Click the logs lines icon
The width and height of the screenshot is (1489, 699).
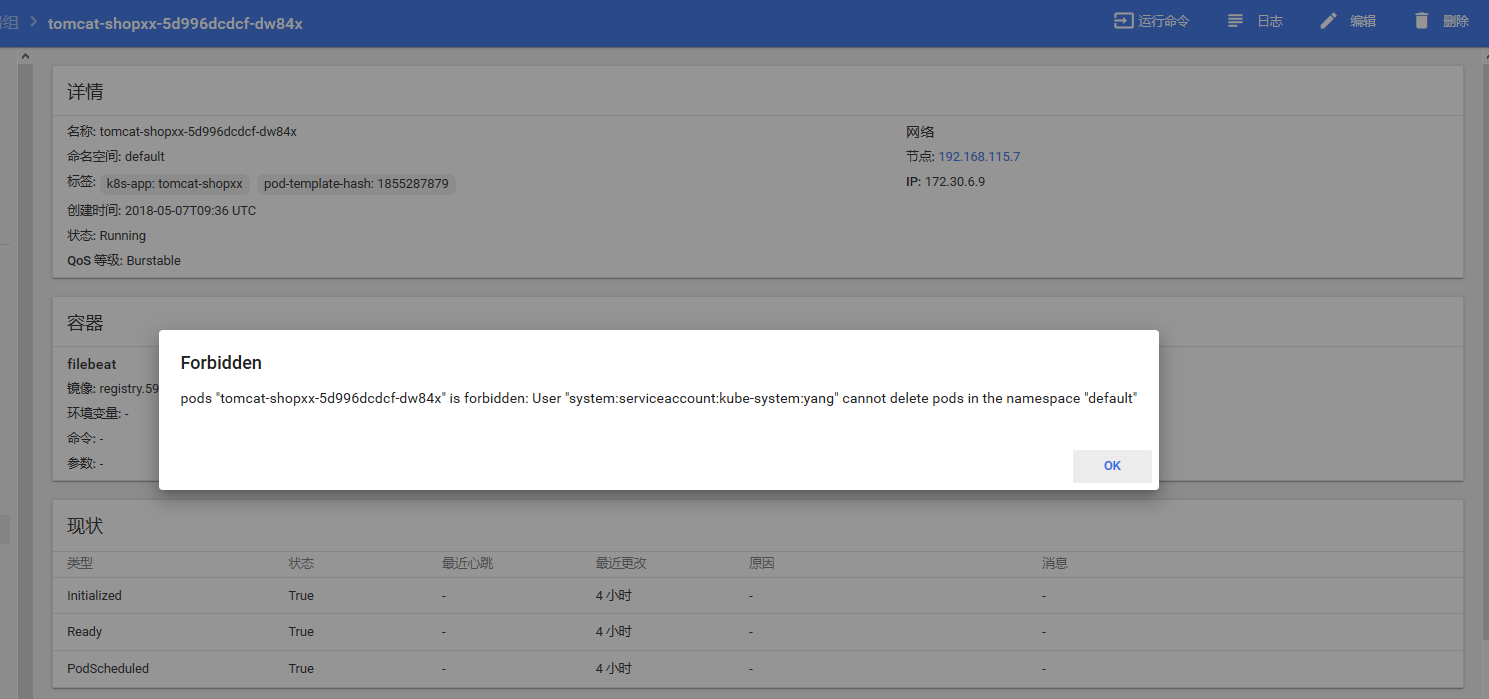coord(1236,21)
